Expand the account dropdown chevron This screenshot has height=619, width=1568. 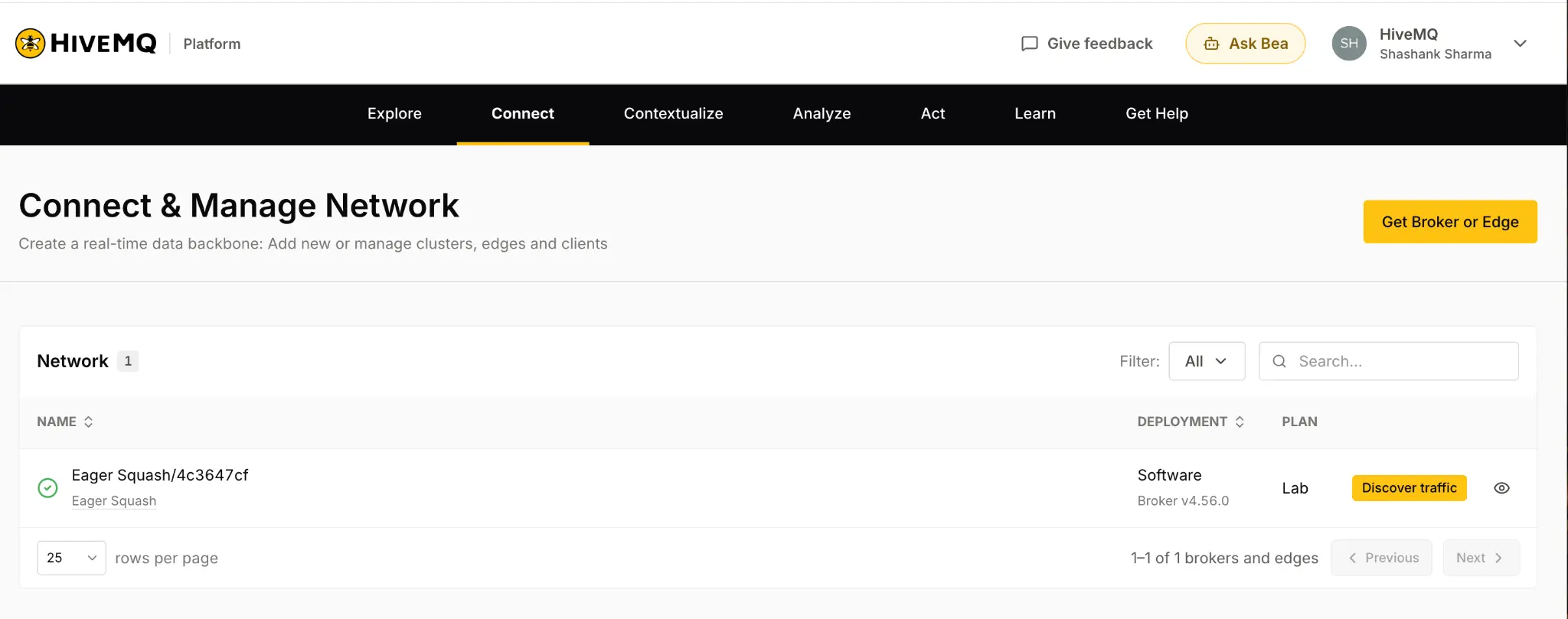(1521, 44)
